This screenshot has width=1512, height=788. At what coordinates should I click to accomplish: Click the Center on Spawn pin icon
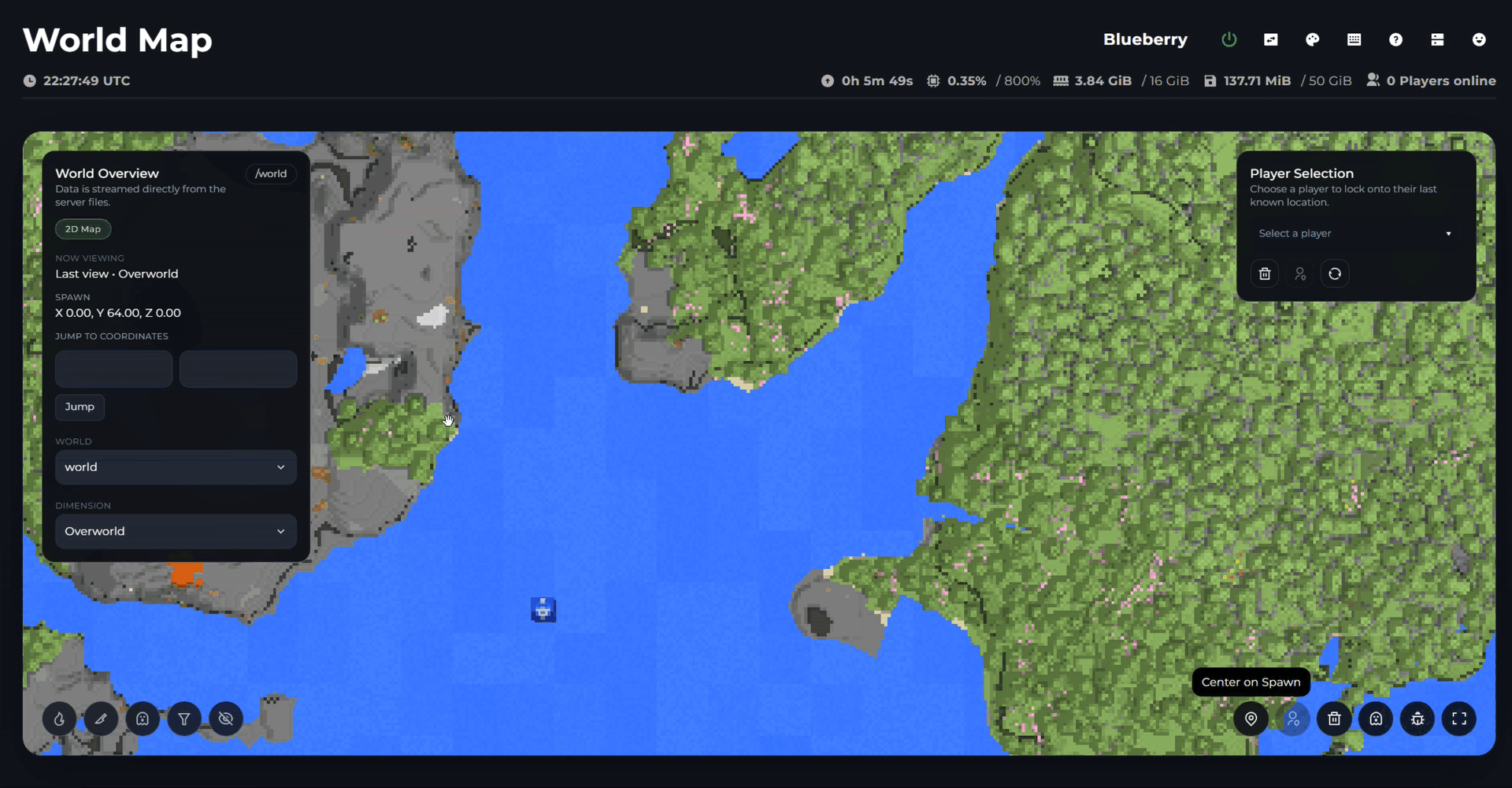pyautogui.click(x=1251, y=719)
